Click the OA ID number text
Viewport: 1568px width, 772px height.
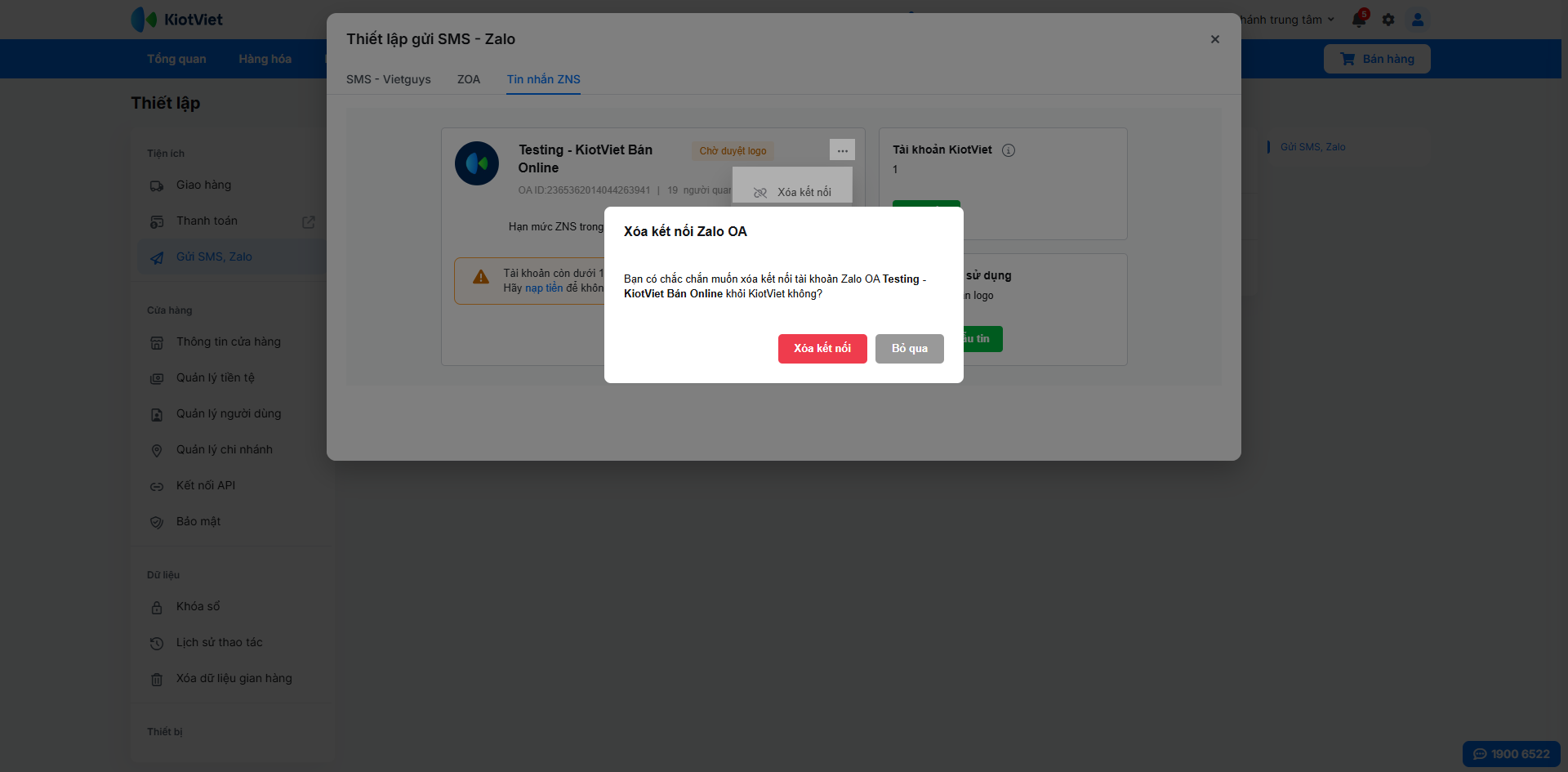584,190
